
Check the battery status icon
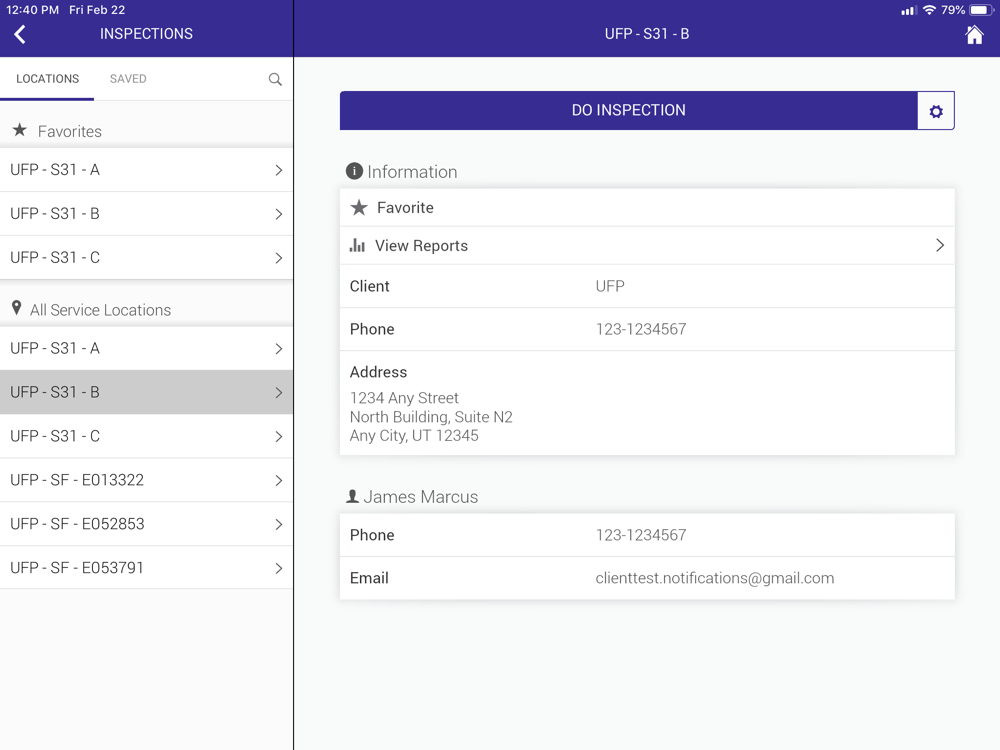tap(981, 10)
